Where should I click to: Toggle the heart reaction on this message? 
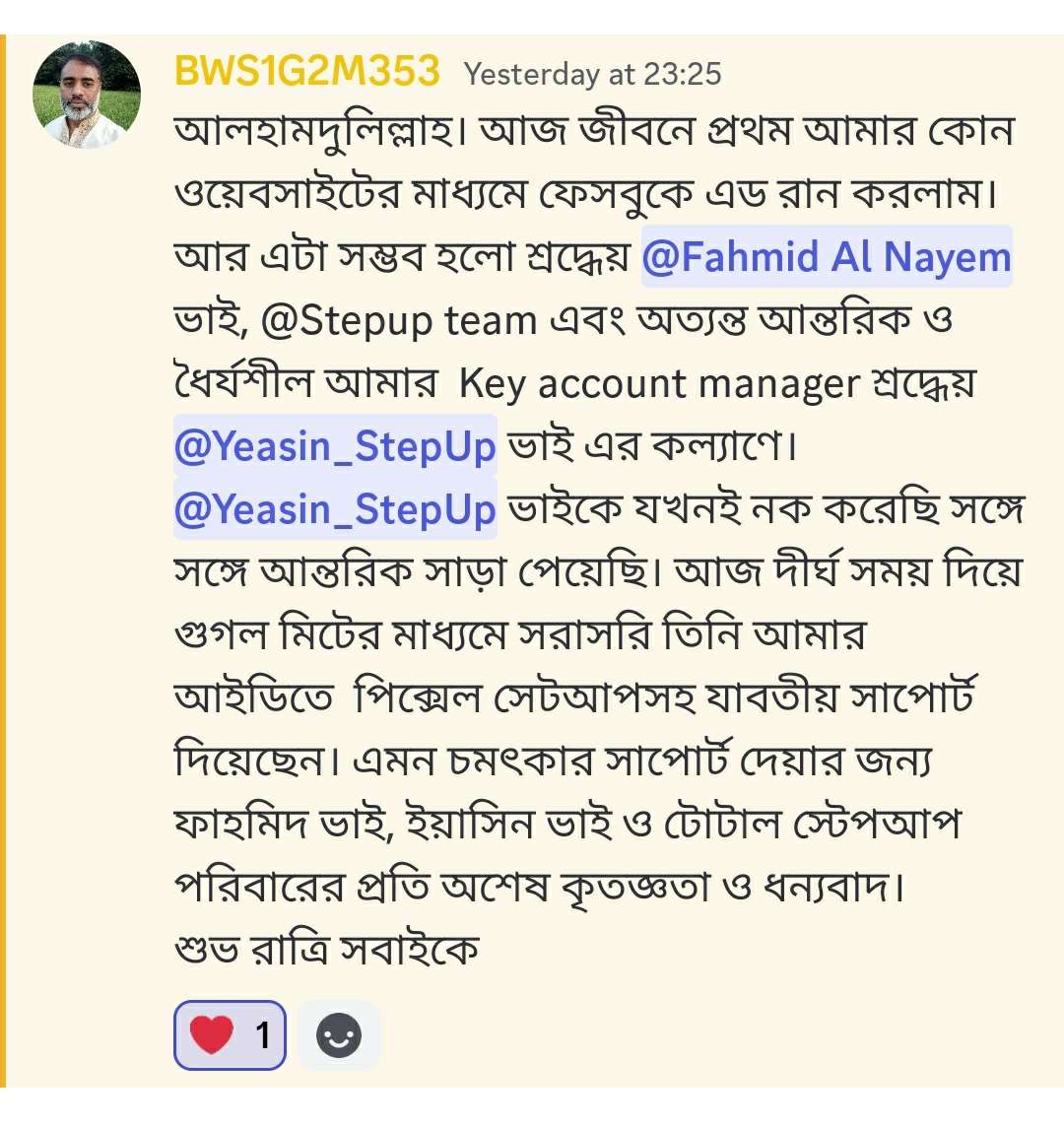point(231,1035)
